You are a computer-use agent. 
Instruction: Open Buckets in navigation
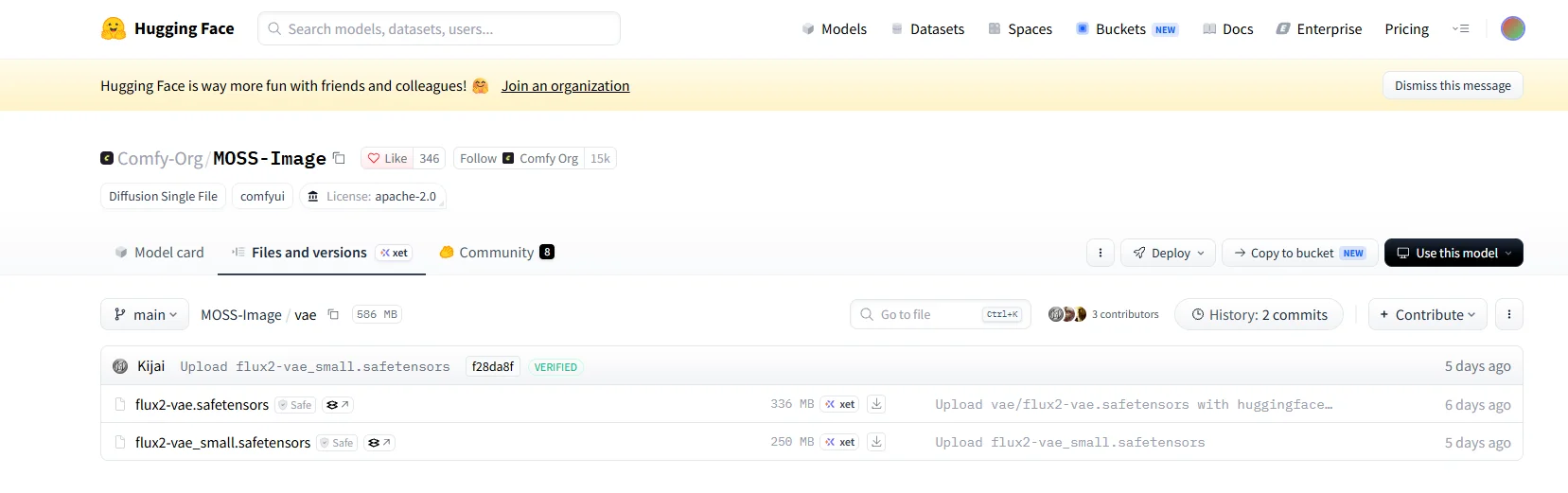tap(1126, 29)
